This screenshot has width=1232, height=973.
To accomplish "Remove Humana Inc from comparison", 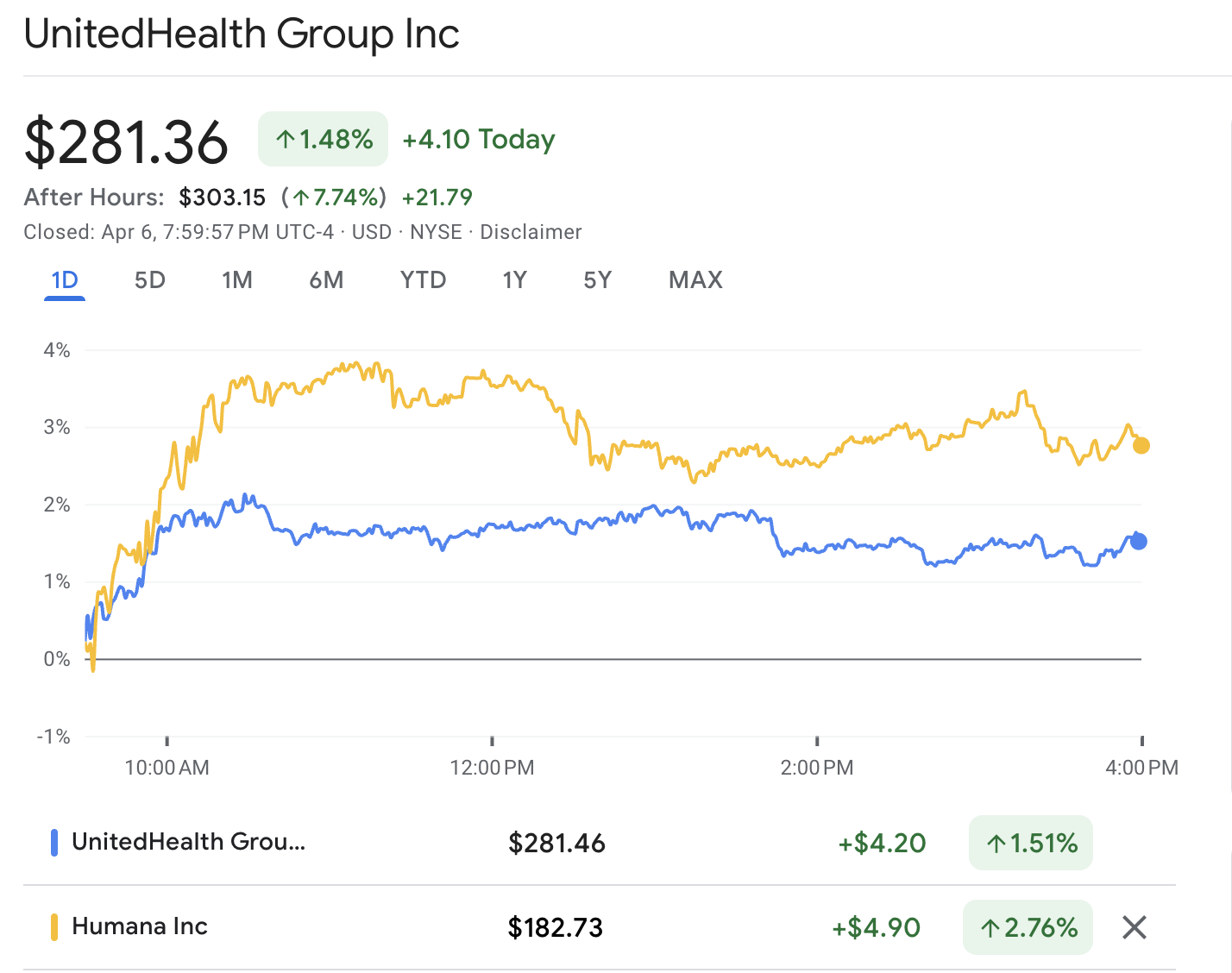I will click(x=1135, y=927).
